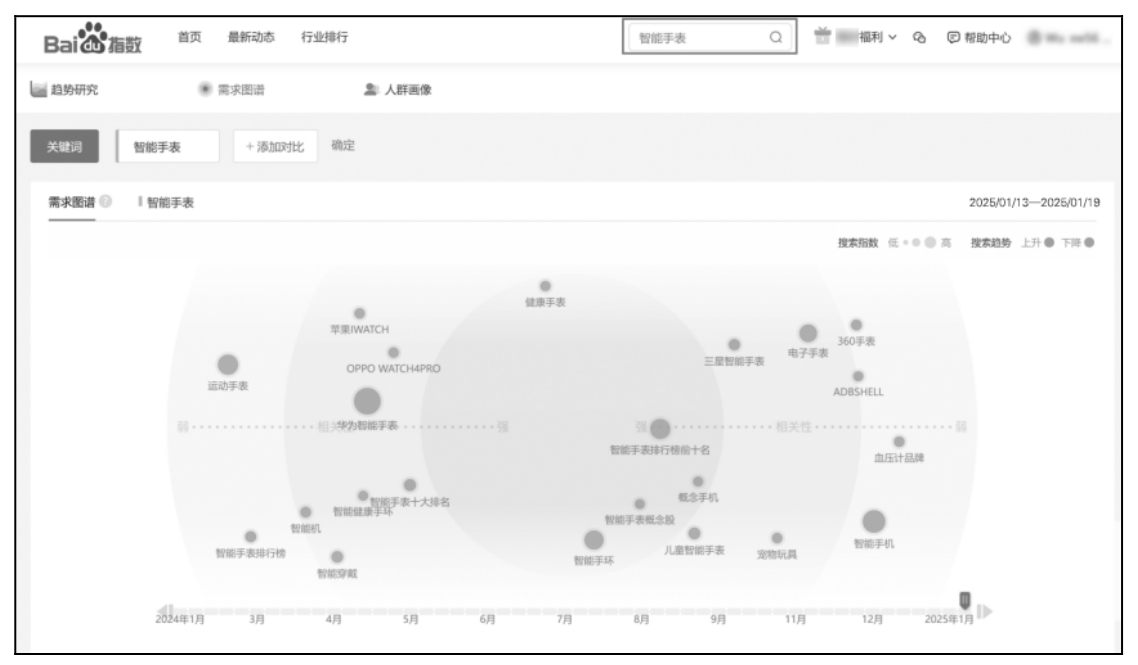Viewport: 1138px width, 665px height.
Task: Click the 确定 button
Action: (x=343, y=145)
